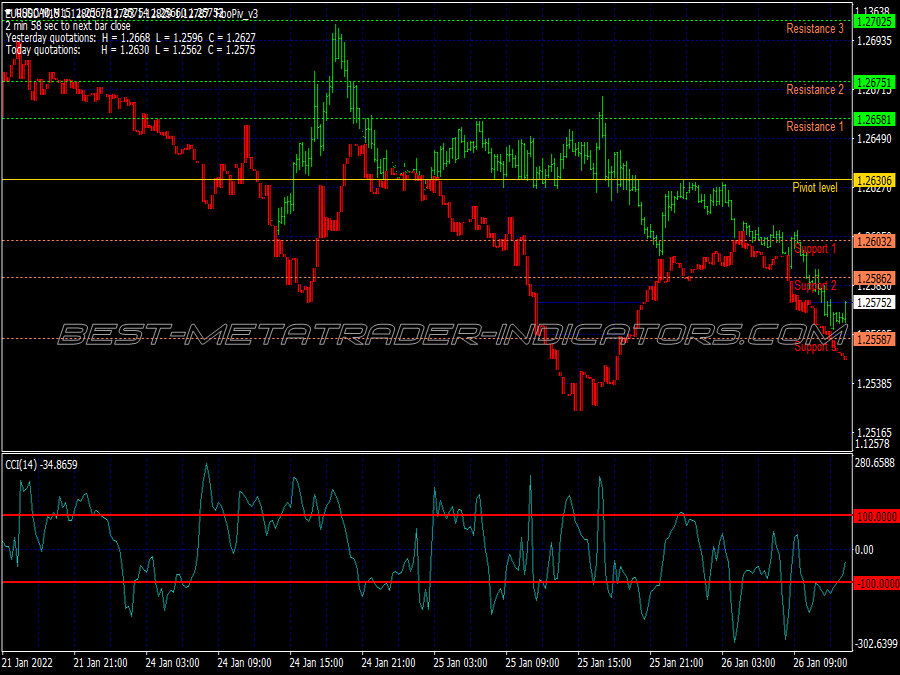Click the 25 Jan 15:00 time label
Screen dimensions: 900x675
tap(604, 663)
